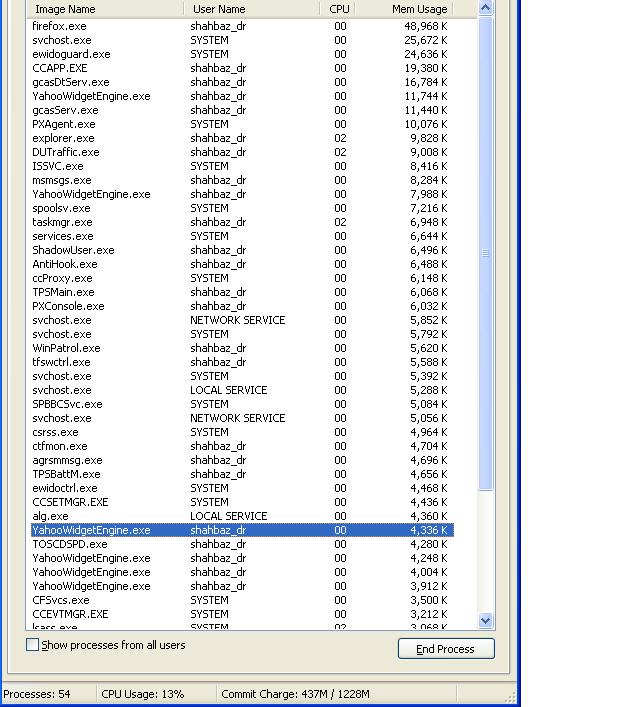This screenshot has width=640, height=707.
Task: Select the TOSCDSPD.exe process
Action: [242, 543]
